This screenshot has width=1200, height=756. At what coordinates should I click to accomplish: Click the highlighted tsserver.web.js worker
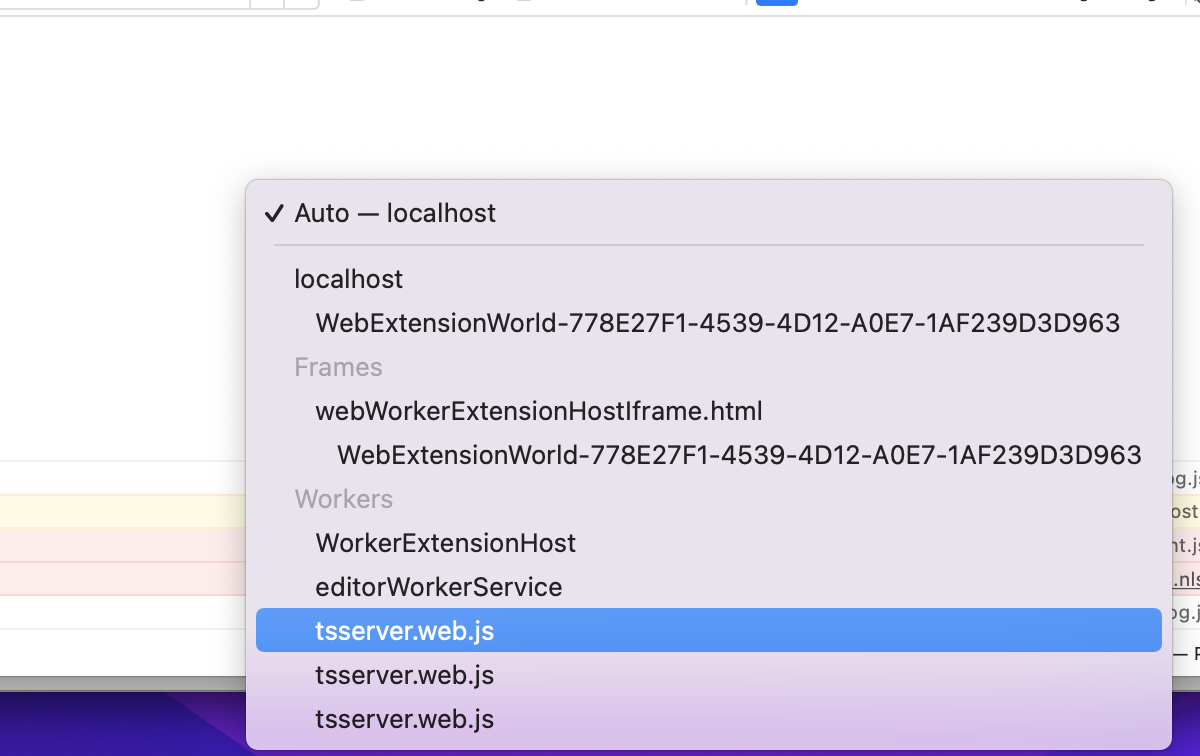[x=708, y=631]
